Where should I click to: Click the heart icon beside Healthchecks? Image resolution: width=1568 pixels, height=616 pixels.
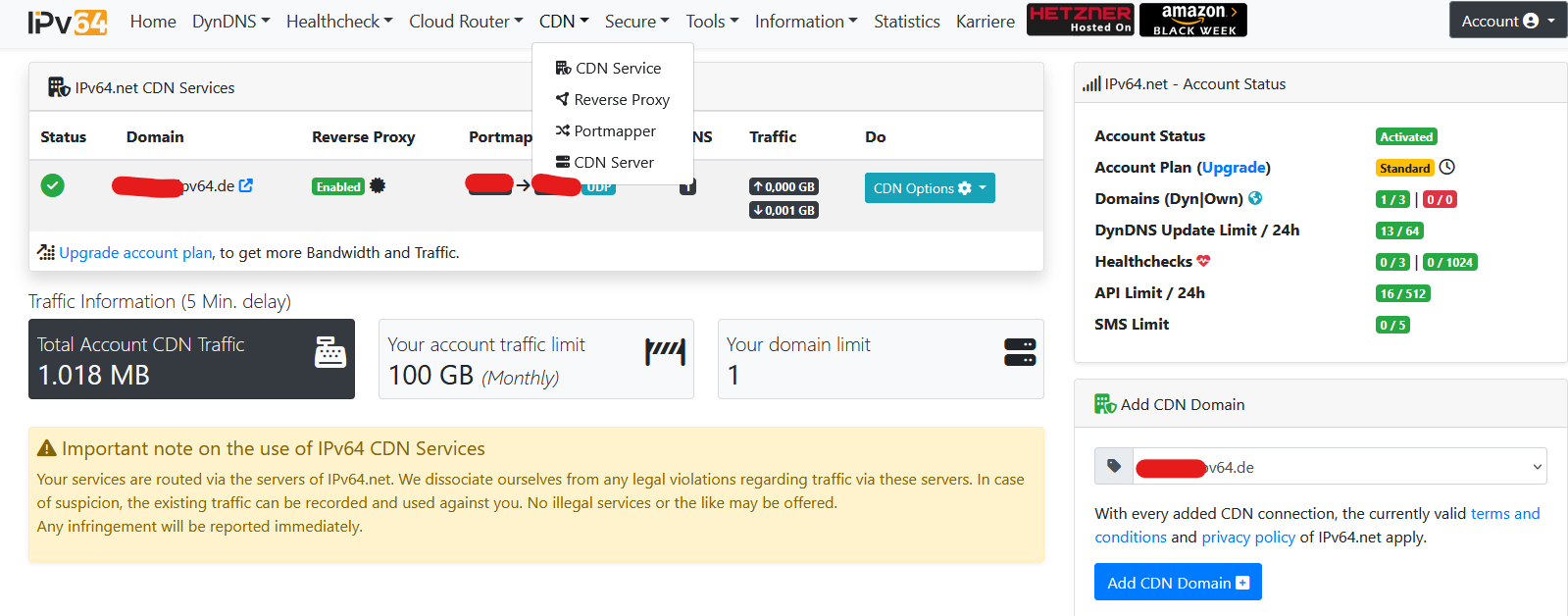pos(1203,261)
